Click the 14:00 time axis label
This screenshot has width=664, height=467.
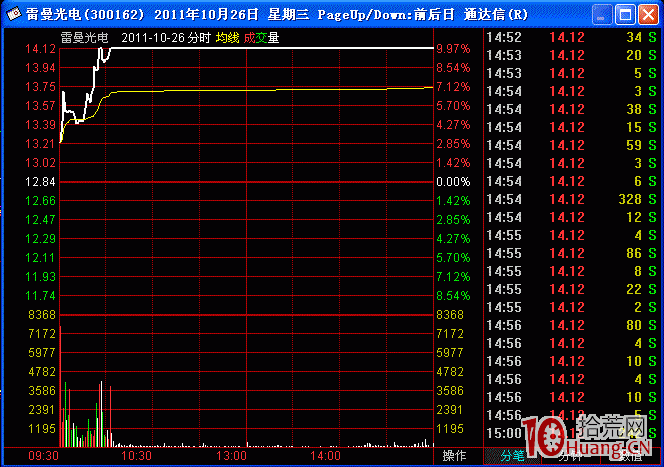(x=325, y=456)
